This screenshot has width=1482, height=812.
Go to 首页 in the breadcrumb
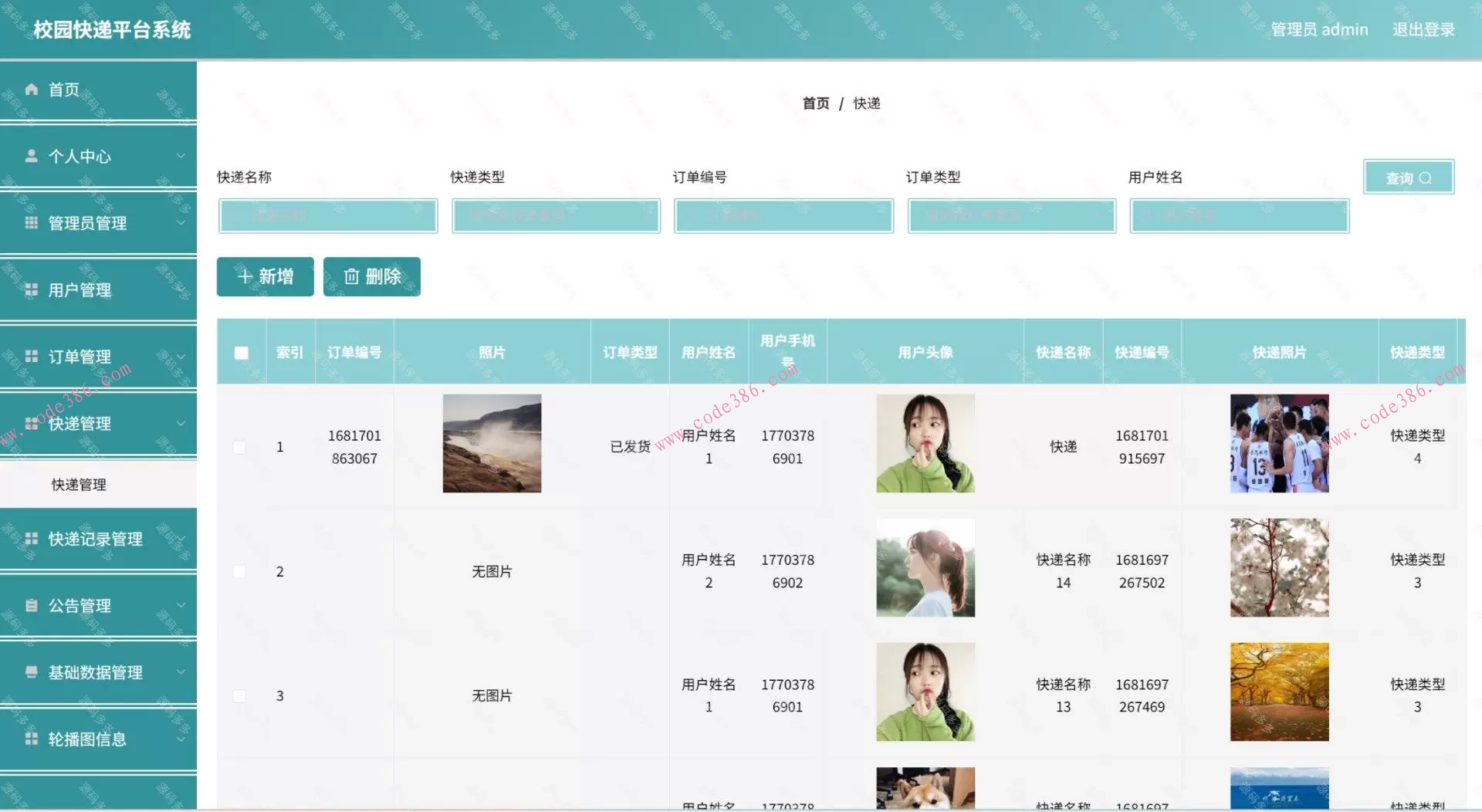pyautogui.click(x=815, y=103)
